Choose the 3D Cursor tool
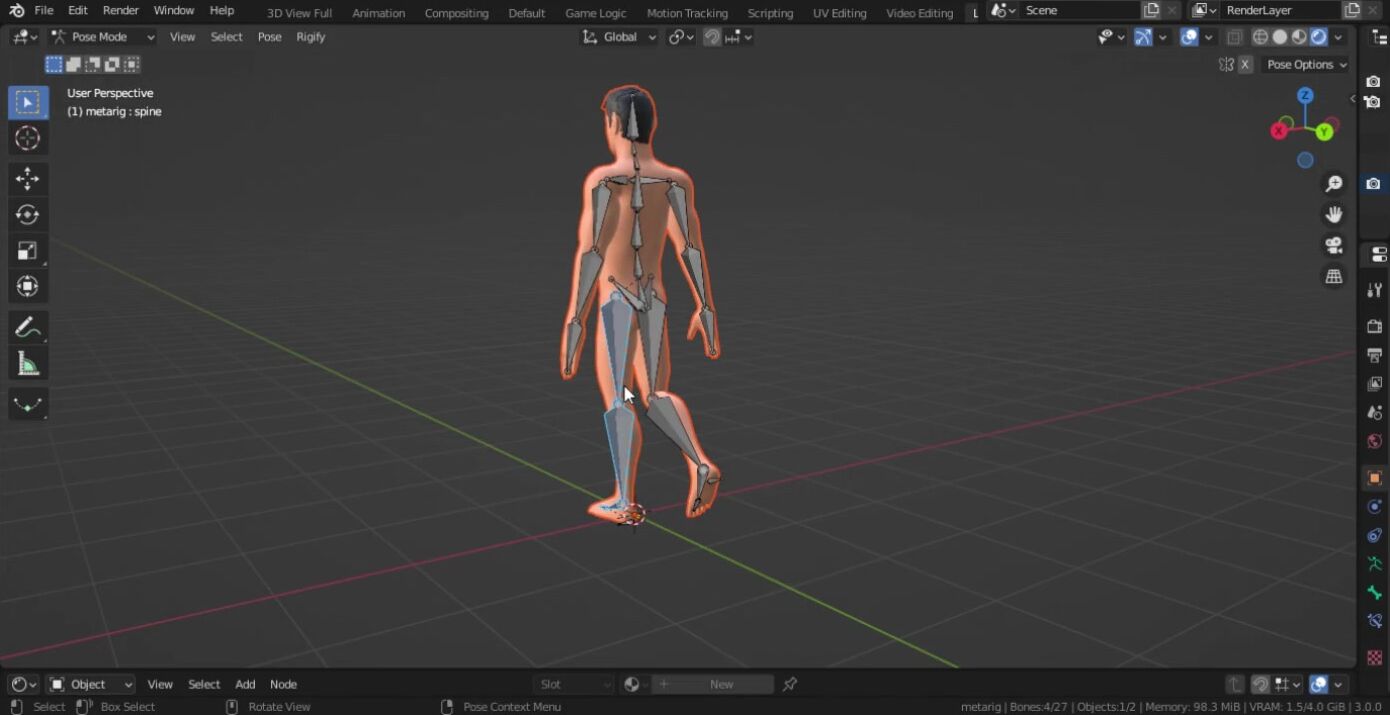 pos(28,139)
